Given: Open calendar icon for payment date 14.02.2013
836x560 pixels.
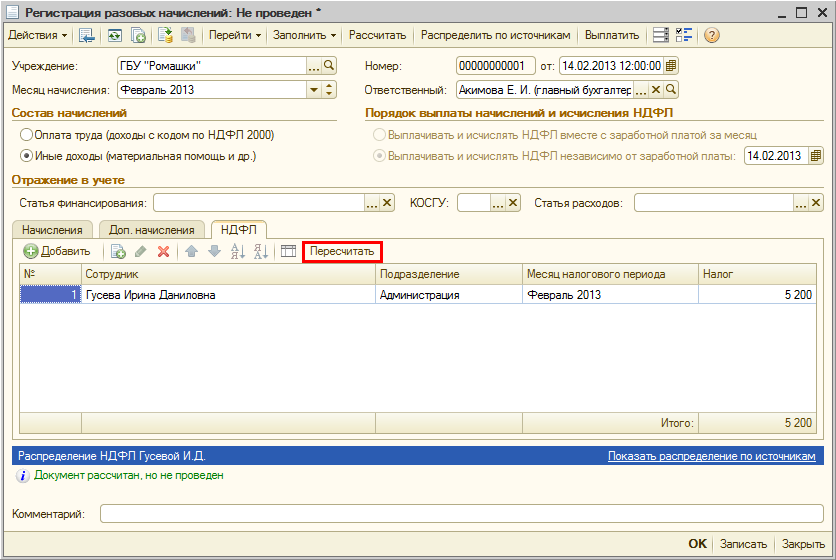Looking at the screenshot, I should 816,156.
